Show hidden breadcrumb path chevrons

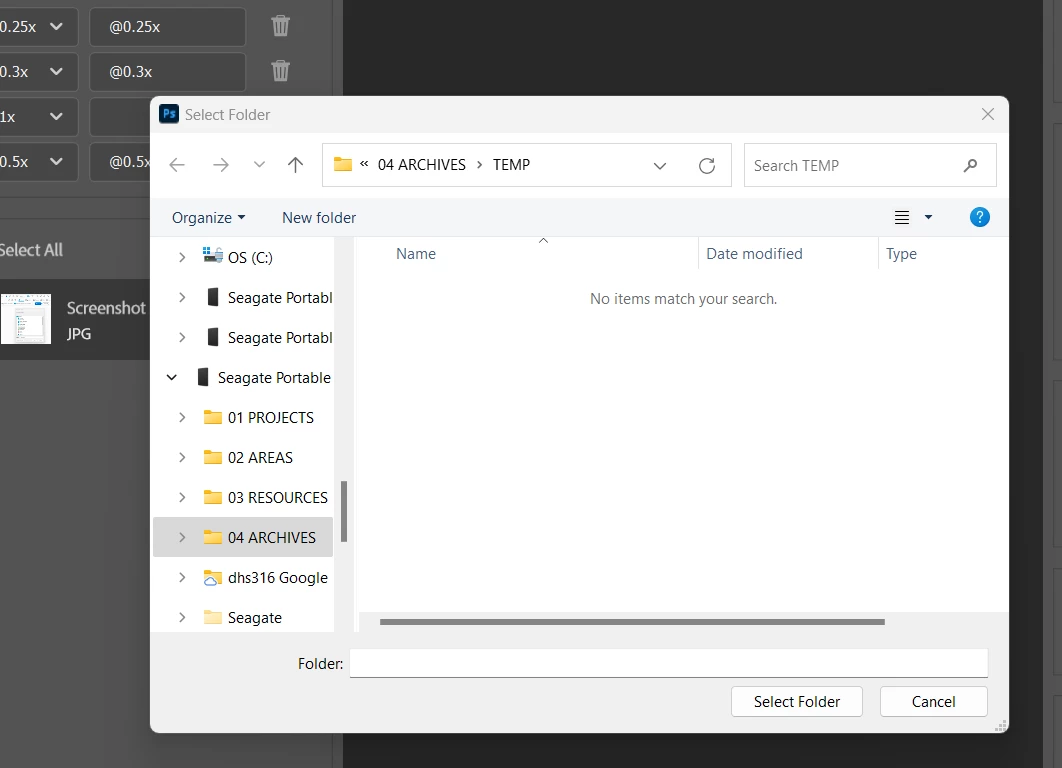[x=364, y=164]
